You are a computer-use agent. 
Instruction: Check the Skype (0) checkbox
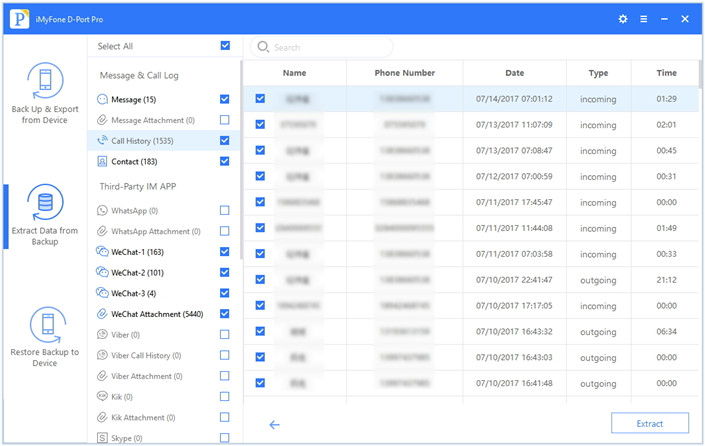[225, 437]
